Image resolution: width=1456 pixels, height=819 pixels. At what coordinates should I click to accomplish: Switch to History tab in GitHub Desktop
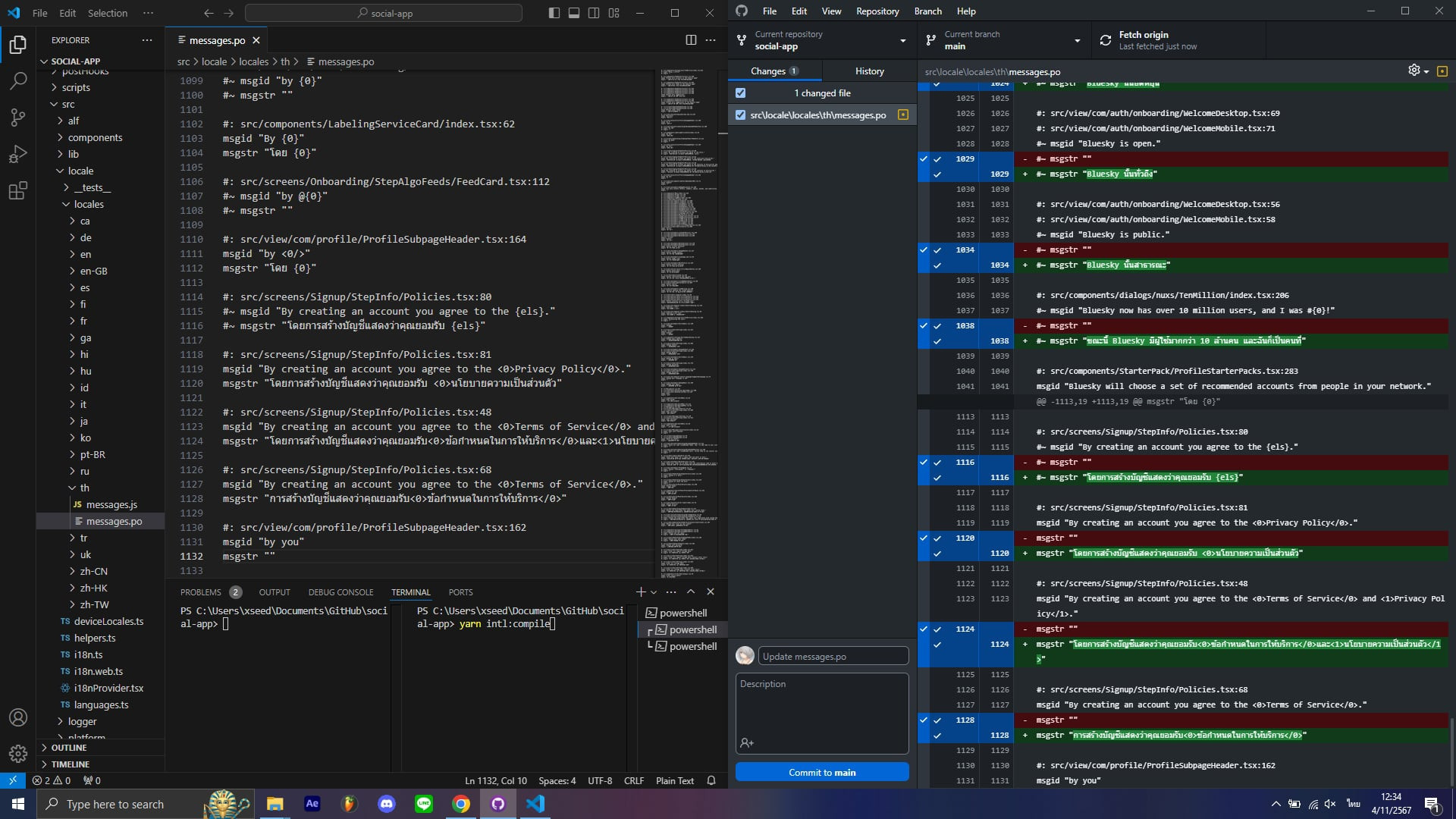point(870,71)
